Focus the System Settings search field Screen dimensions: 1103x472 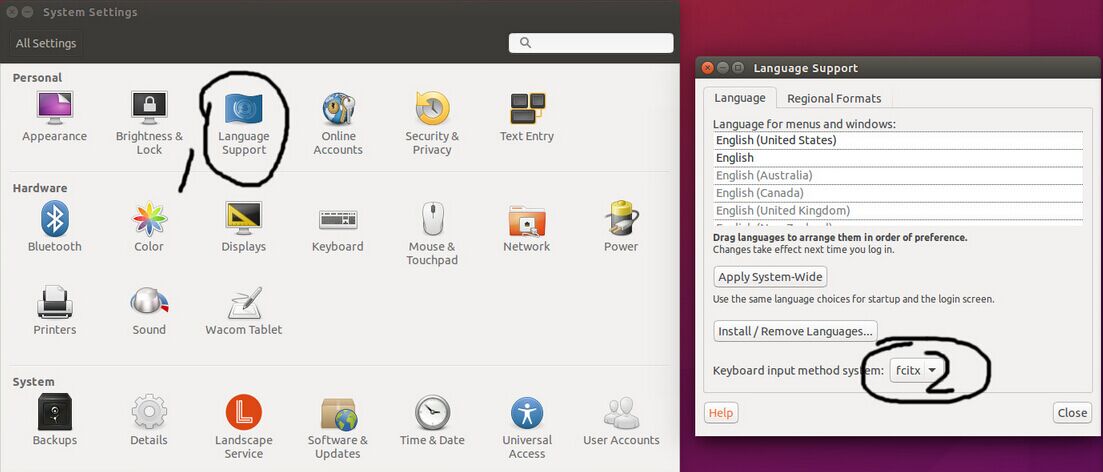point(591,43)
